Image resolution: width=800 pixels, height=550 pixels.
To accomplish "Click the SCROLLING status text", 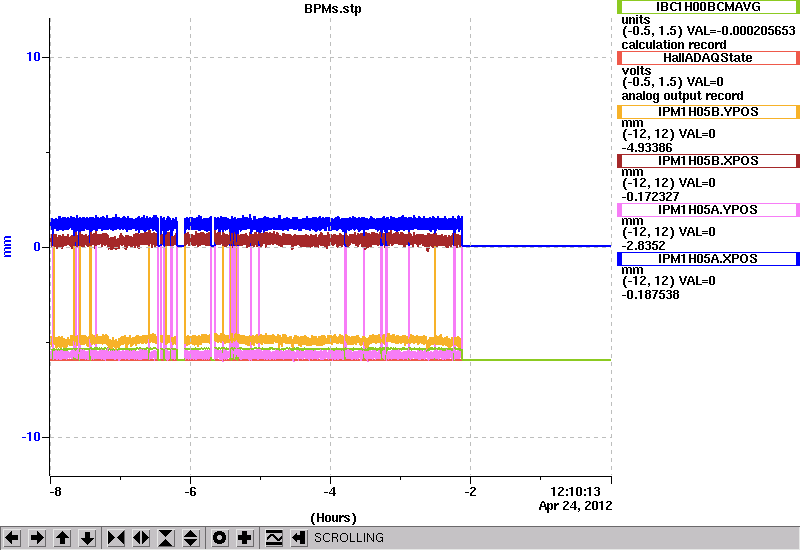I will [349, 538].
